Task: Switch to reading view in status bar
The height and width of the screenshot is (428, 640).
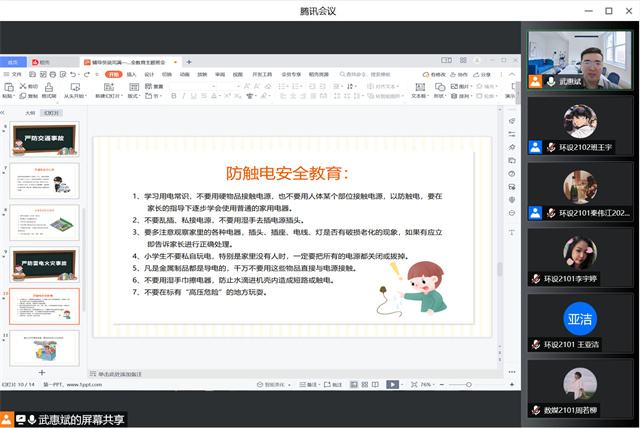Action: (x=375, y=384)
